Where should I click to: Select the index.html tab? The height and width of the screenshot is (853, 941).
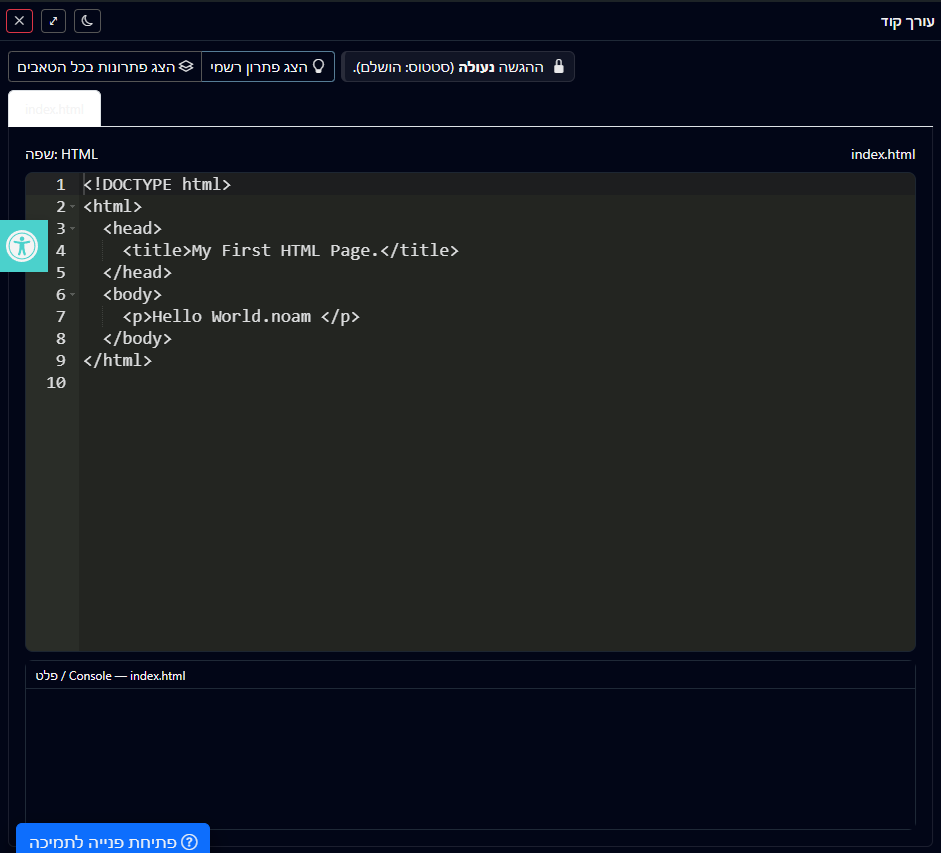coord(55,109)
